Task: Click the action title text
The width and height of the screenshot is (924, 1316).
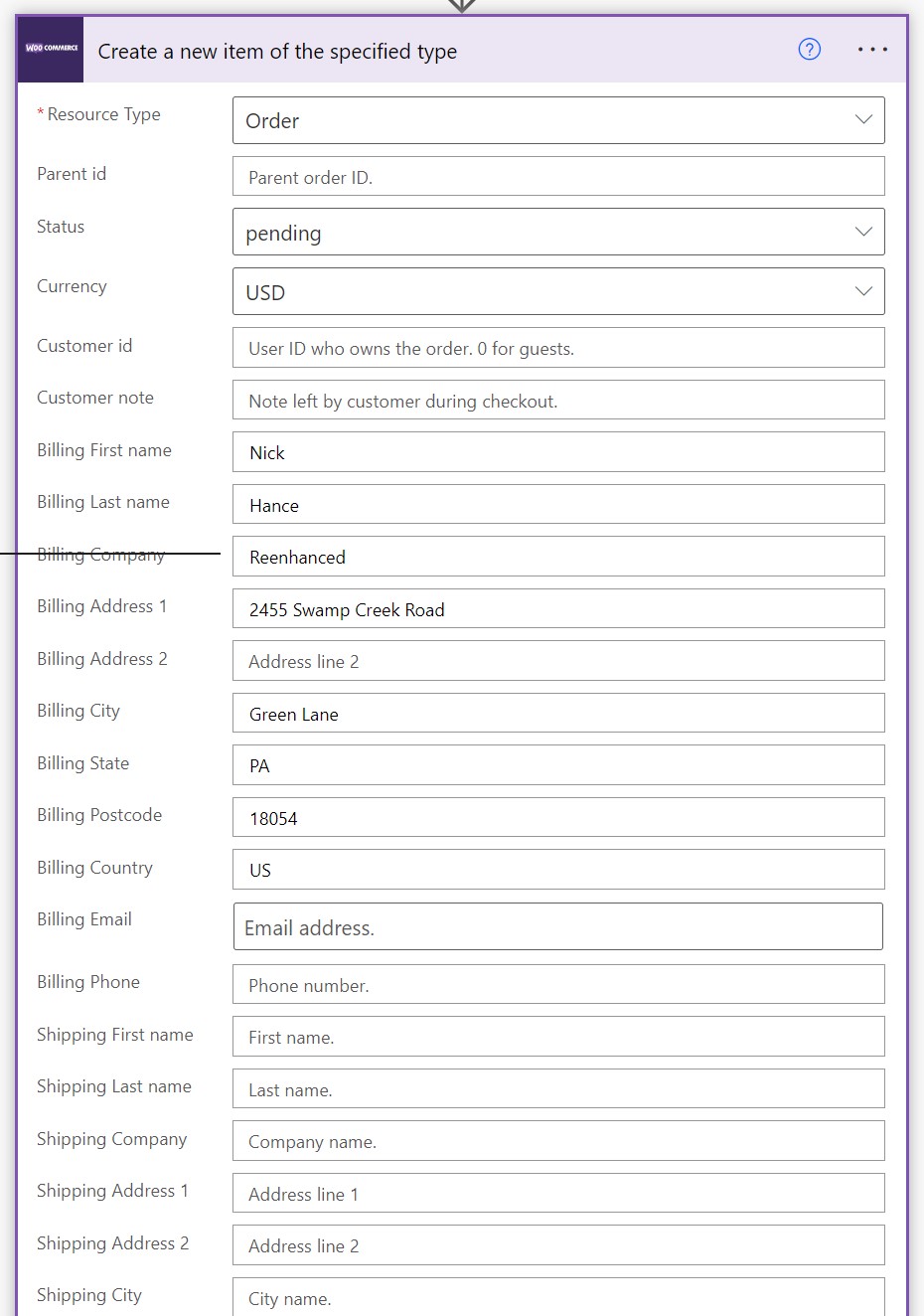Action: (276, 51)
